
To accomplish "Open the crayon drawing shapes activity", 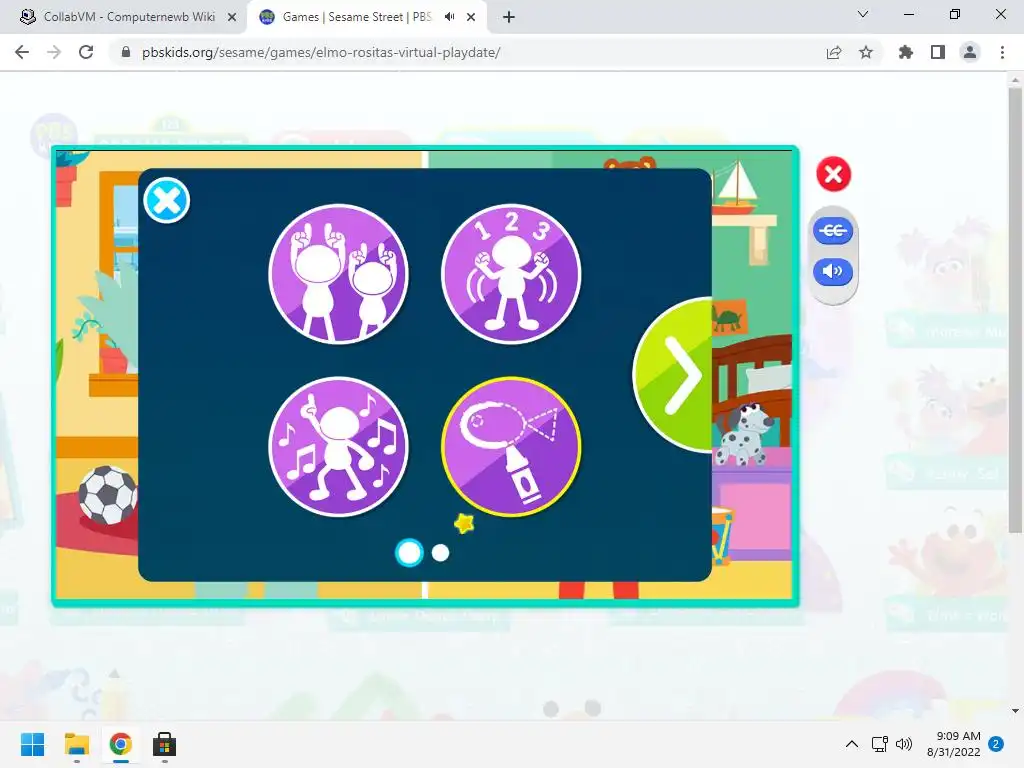I will pos(511,447).
